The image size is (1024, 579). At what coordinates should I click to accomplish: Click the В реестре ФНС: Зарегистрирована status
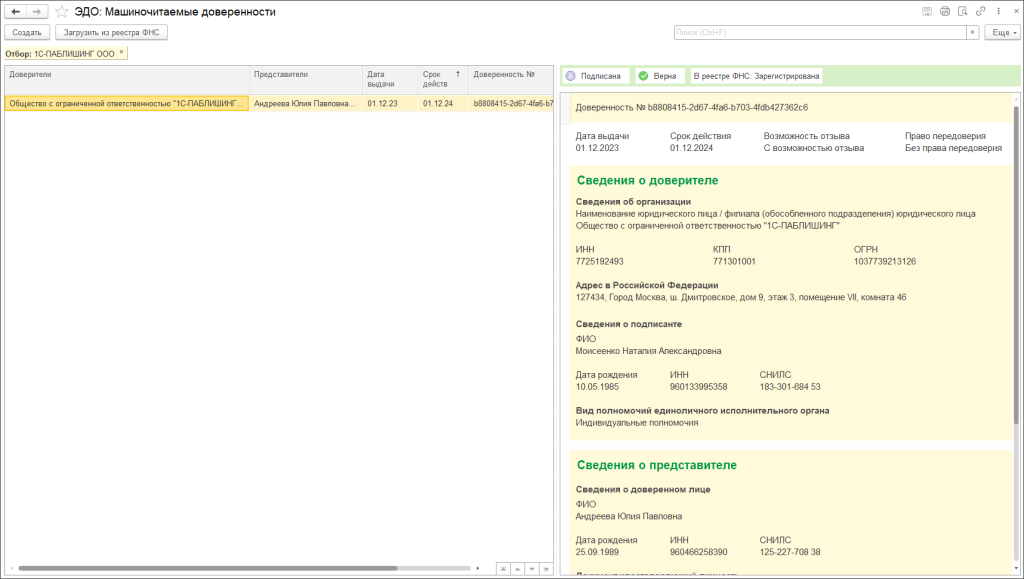click(756, 76)
